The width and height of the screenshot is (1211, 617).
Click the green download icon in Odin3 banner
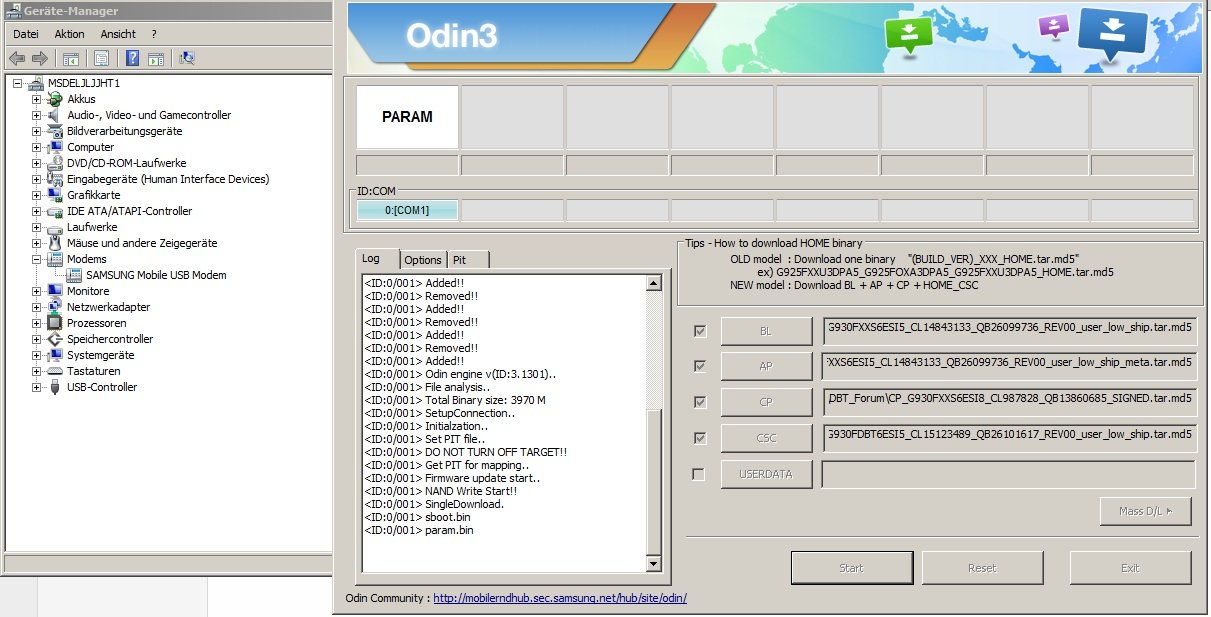908,36
